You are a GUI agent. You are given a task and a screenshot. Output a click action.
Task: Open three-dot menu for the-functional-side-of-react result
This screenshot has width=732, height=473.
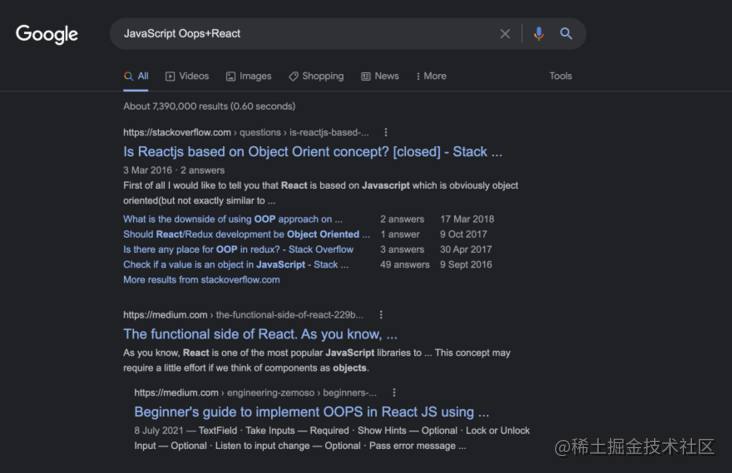click(381, 315)
